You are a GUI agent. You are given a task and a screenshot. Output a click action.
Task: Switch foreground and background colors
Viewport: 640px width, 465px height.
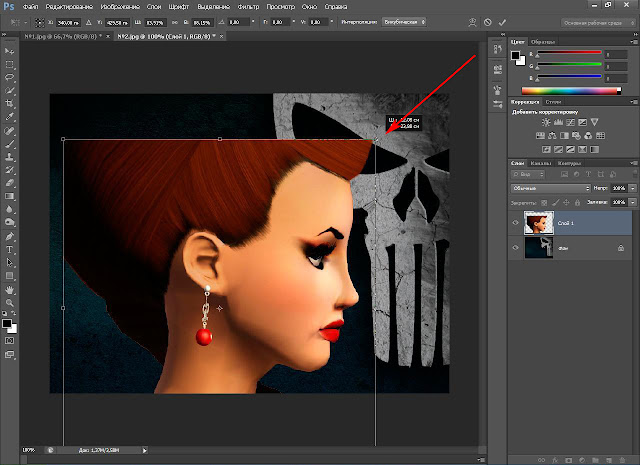(x=13, y=313)
